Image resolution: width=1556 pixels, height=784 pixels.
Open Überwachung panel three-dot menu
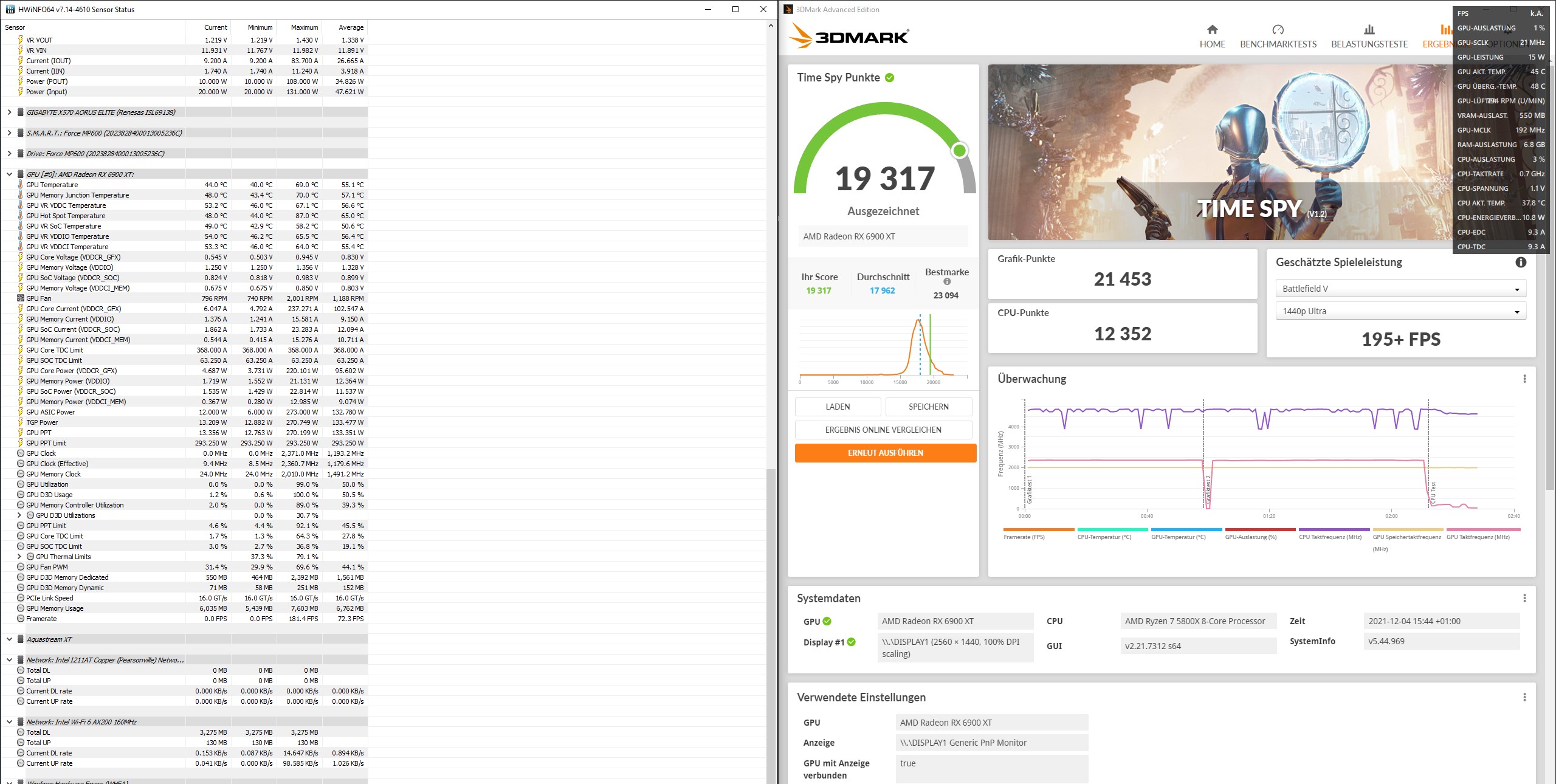pyautogui.click(x=1524, y=379)
